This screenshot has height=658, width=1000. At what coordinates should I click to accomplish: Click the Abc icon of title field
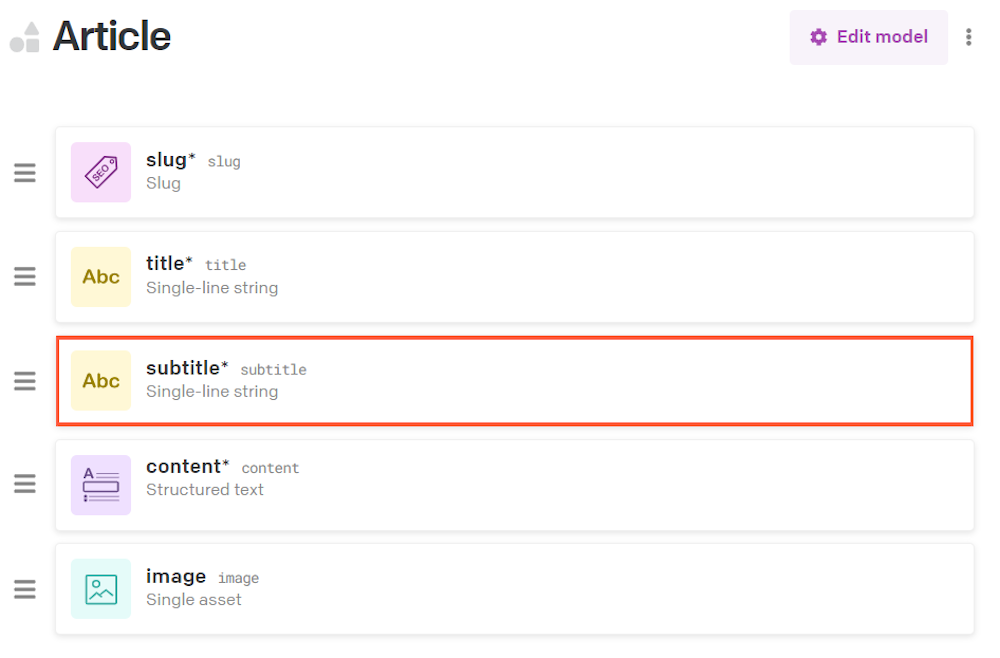pos(101,277)
